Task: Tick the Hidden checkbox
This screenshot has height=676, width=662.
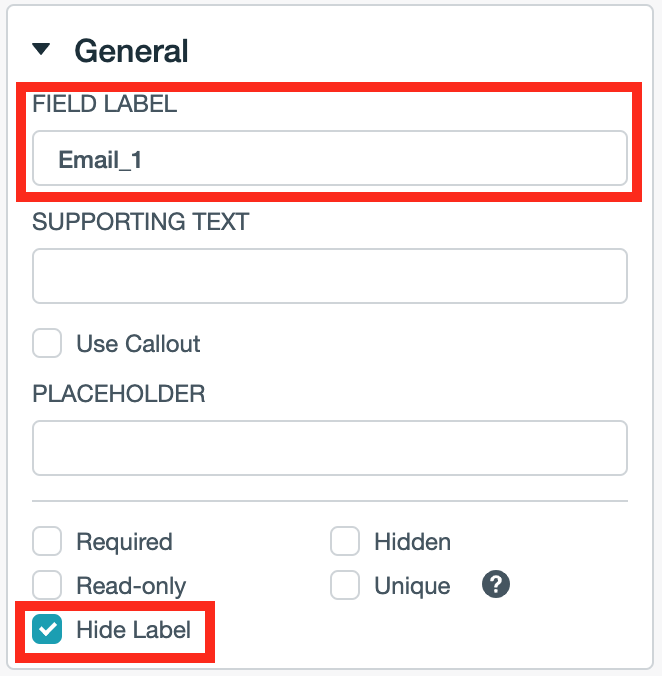Action: click(x=345, y=541)
